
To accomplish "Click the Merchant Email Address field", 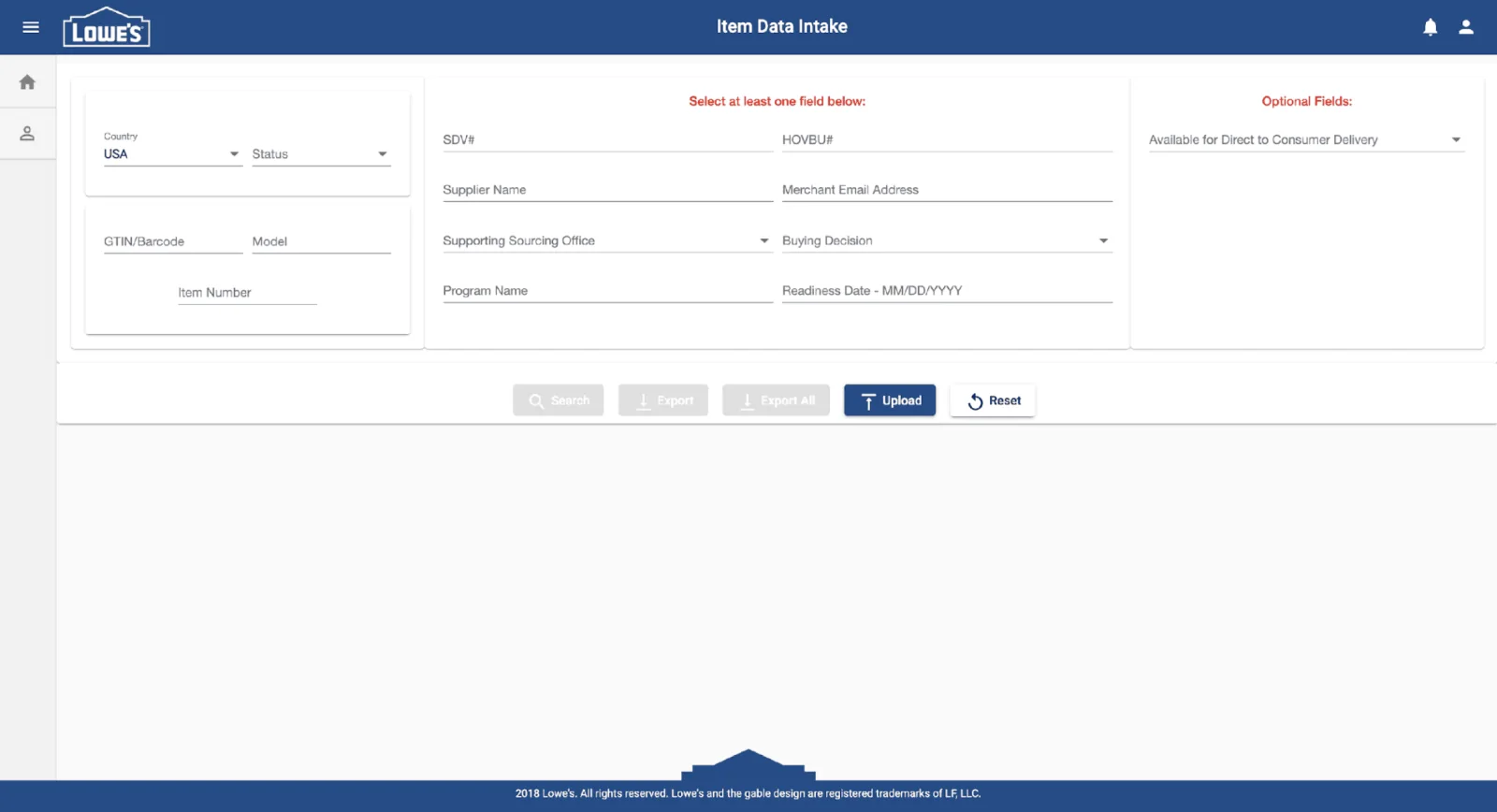I will [947, 190].
